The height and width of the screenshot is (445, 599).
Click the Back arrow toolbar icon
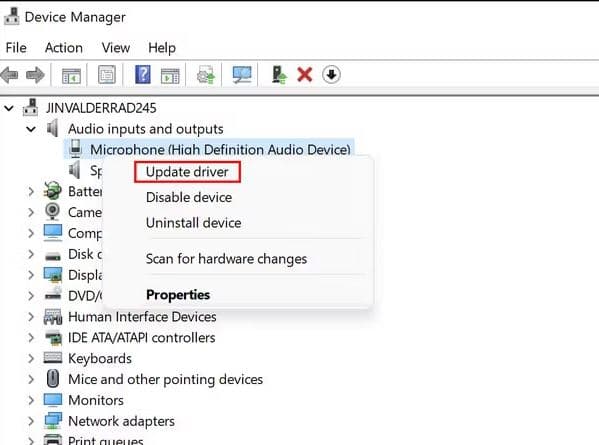point(10,75)
